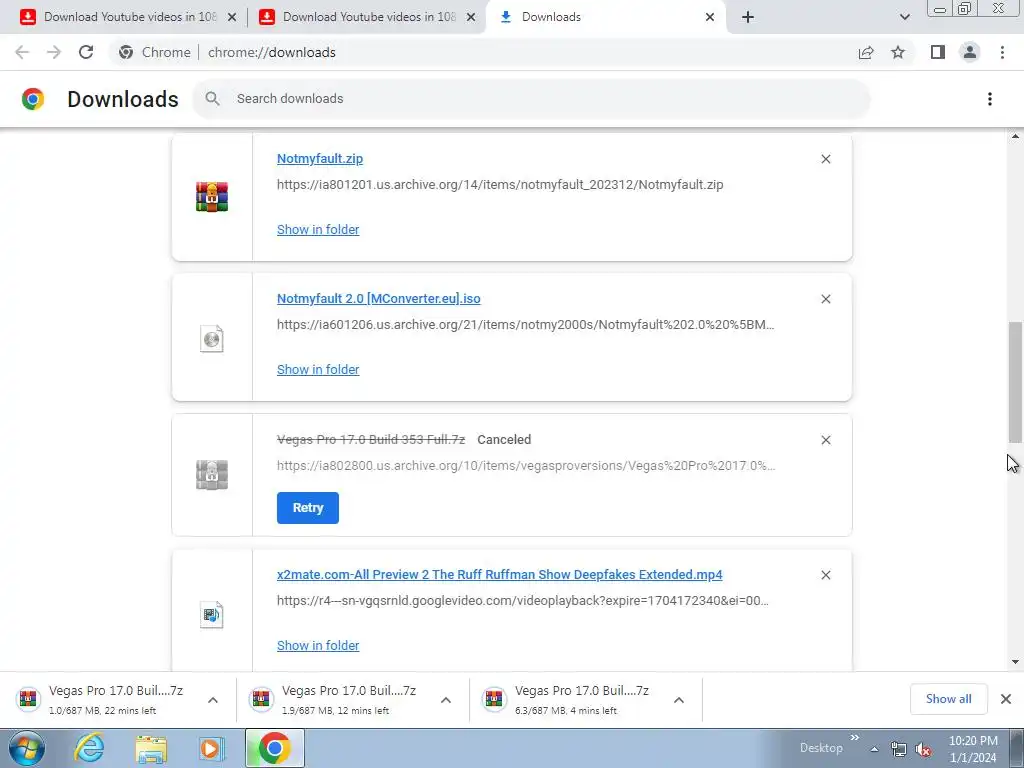
Task: Click the scrollbar down arrow
Action: (x=1015, y=662)
